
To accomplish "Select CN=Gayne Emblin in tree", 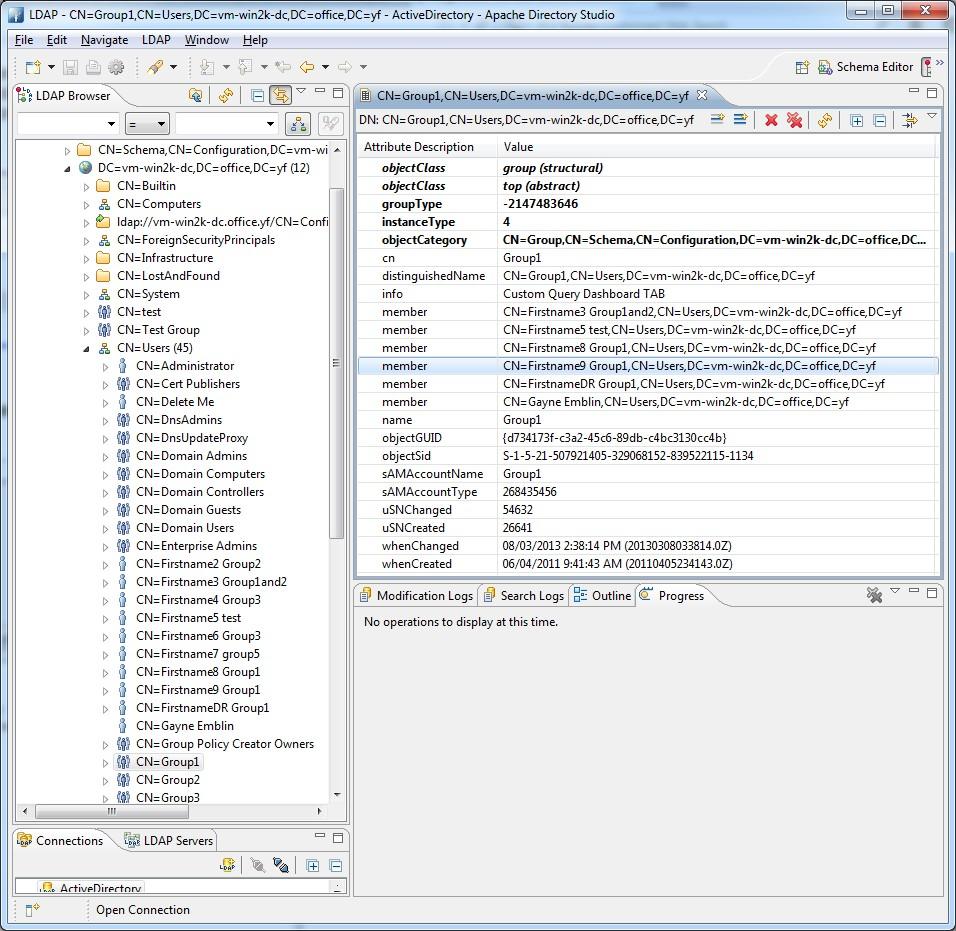I will tap(185, 726).
